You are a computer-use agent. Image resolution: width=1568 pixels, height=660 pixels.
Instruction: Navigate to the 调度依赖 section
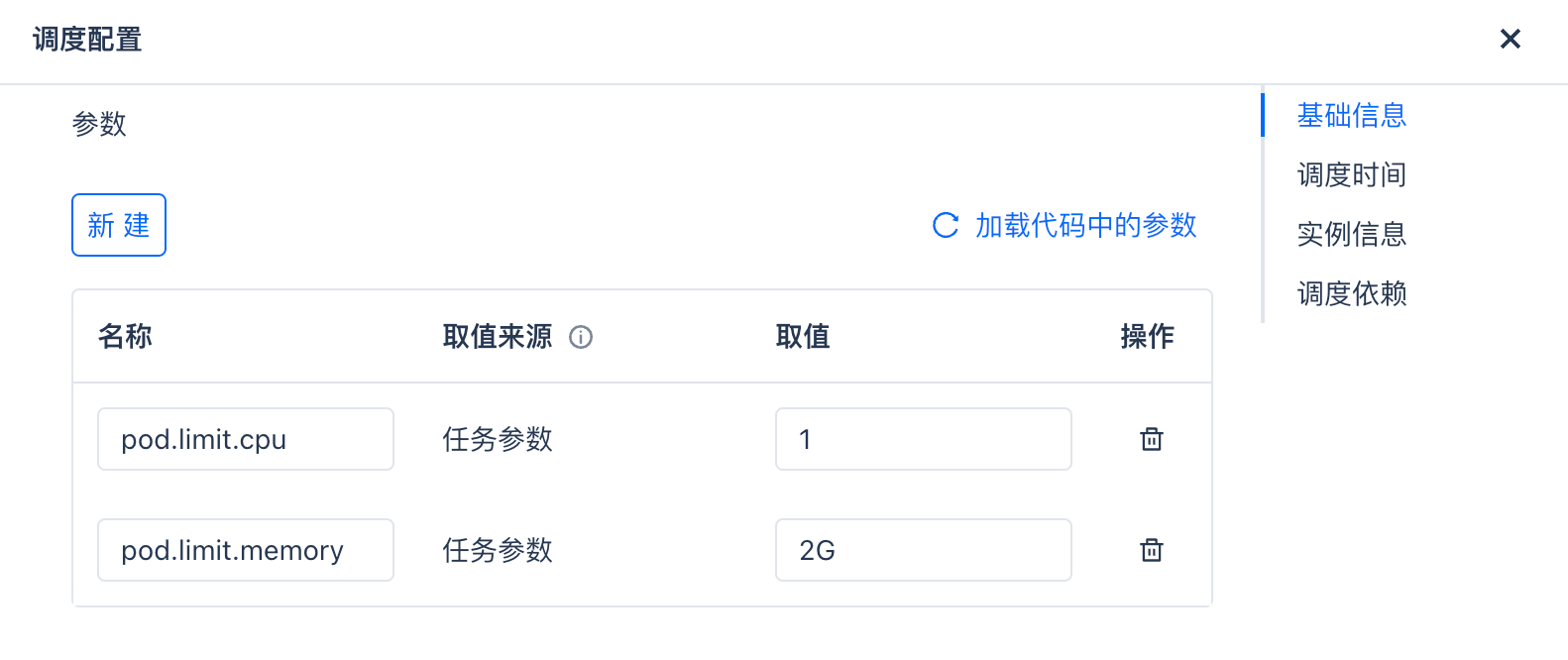[x=1351, y=293]
